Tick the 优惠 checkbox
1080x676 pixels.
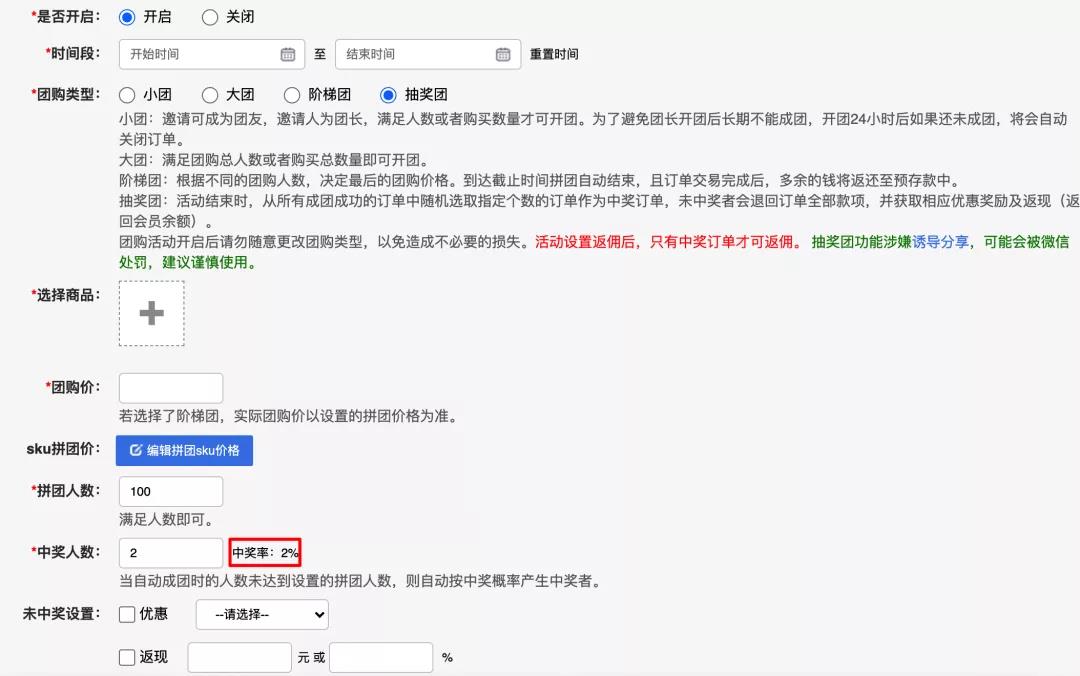tap(127, 614)
